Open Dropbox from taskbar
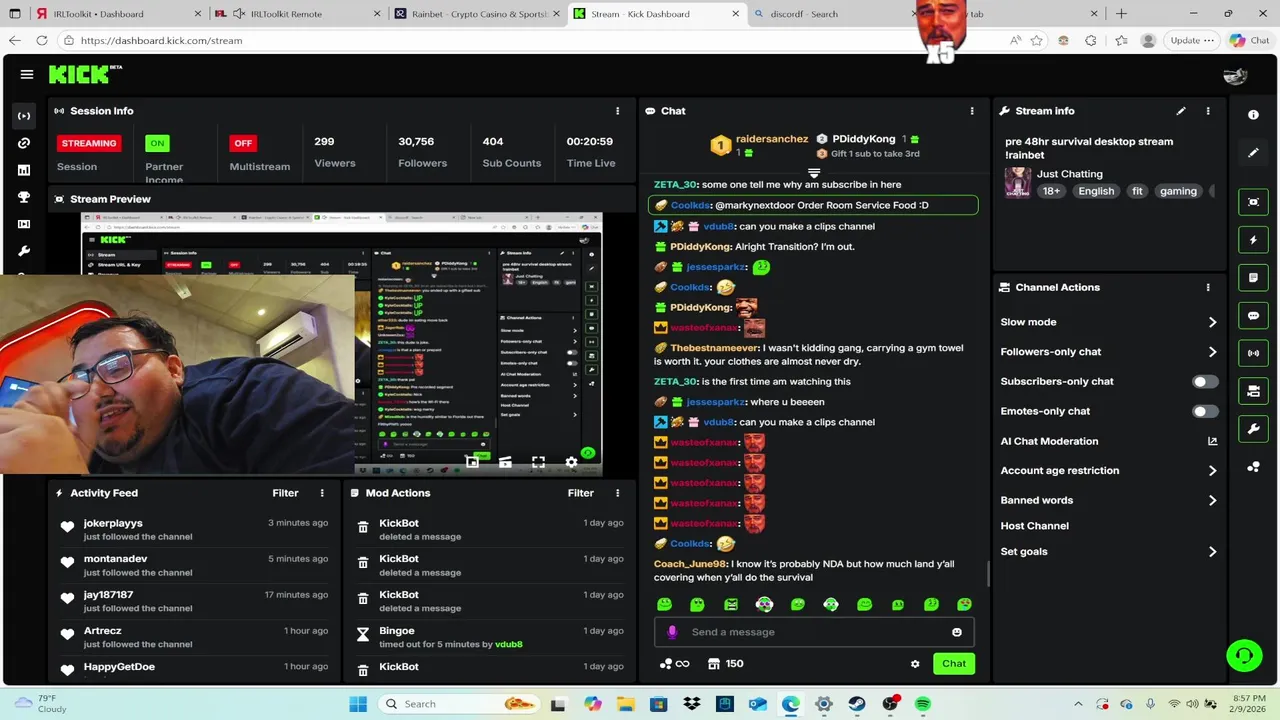 (x=692, y=704)
